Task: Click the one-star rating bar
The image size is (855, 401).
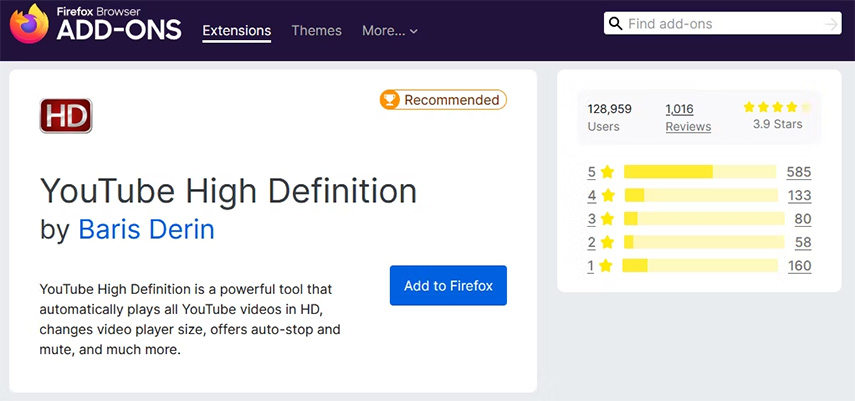Action: point(700,266)
